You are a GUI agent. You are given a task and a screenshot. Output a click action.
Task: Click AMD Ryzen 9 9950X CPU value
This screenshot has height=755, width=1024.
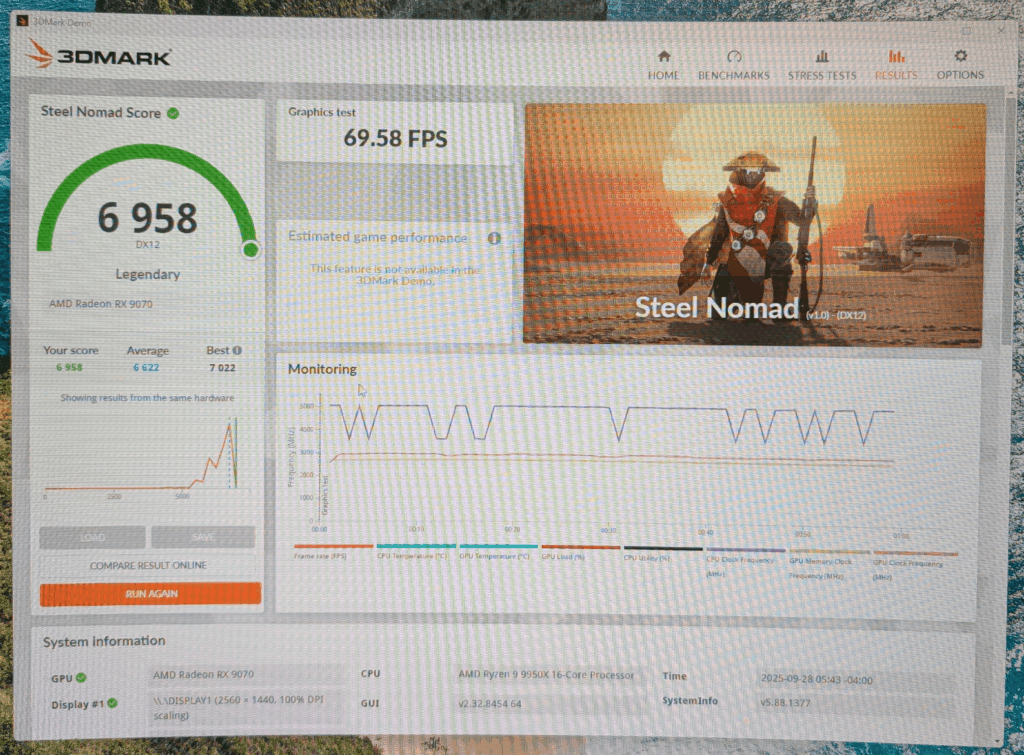tap(546, 675)
